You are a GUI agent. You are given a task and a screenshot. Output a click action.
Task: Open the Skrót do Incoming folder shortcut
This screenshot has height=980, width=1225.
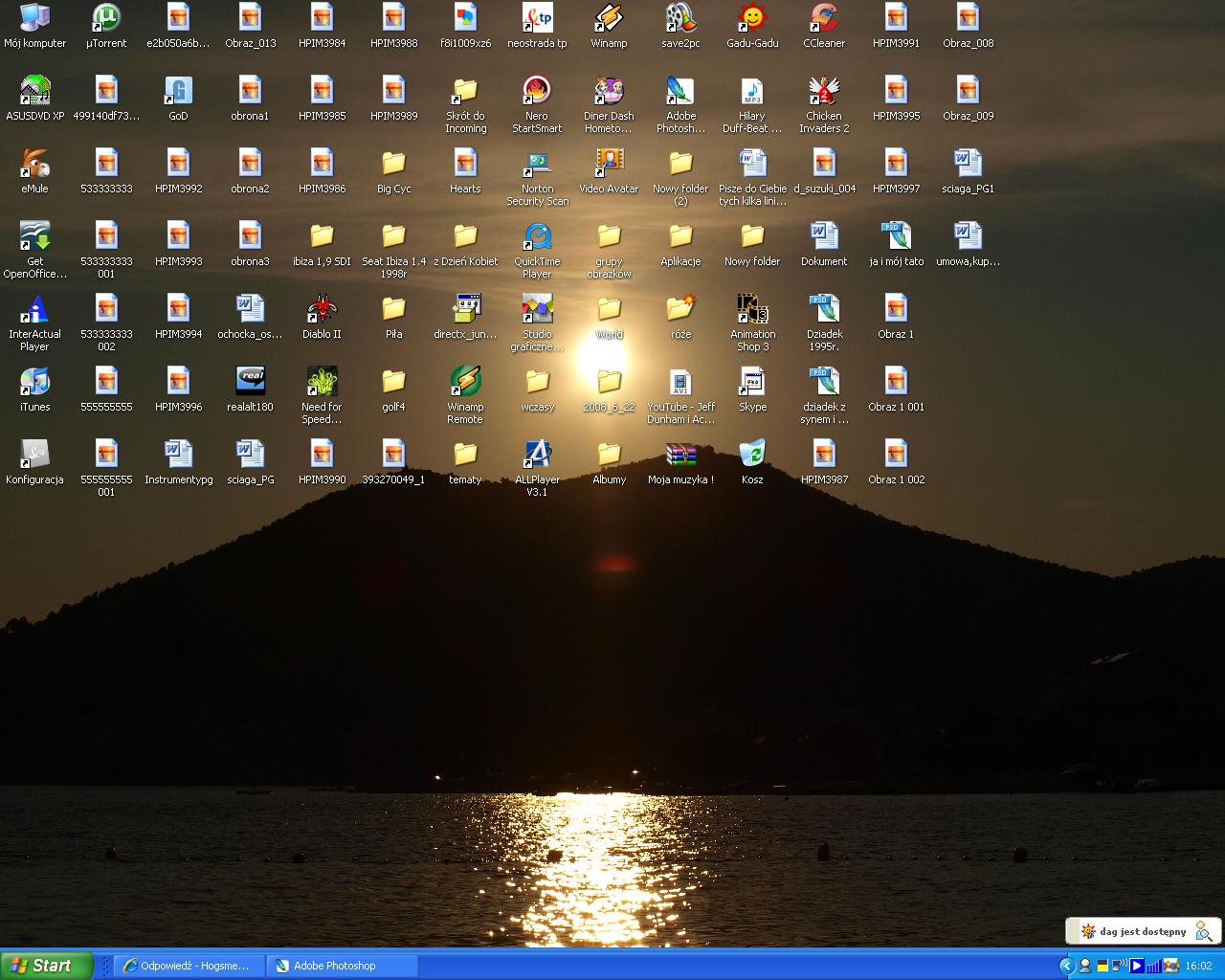465,105
